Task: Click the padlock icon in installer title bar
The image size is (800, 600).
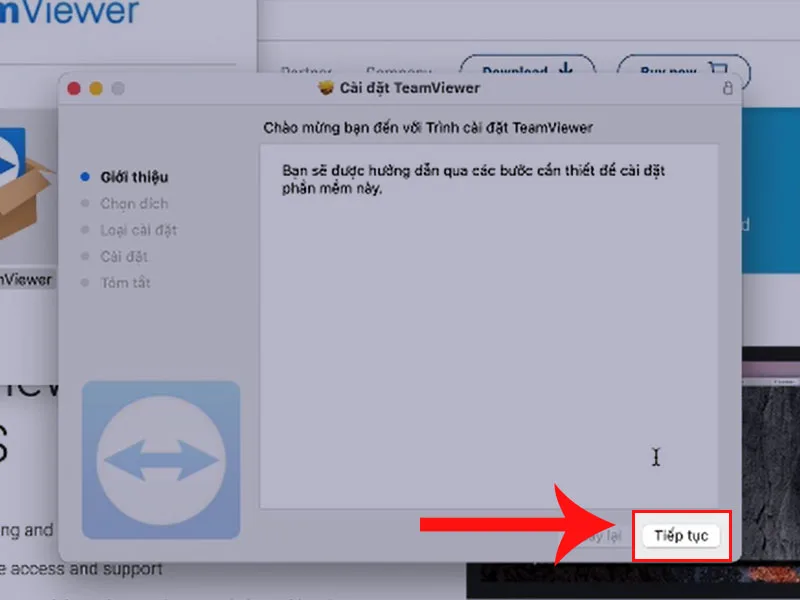Action: (728, 88)
